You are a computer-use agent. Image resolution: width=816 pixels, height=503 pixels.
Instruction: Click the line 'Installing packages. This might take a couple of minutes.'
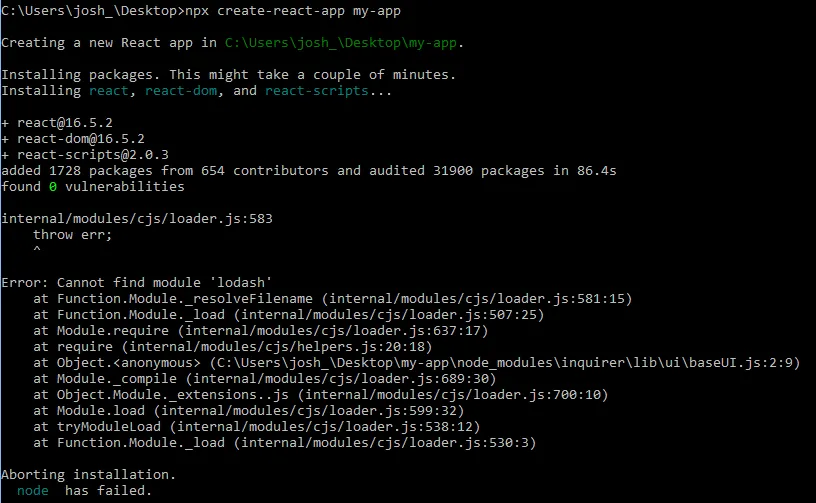228,75
